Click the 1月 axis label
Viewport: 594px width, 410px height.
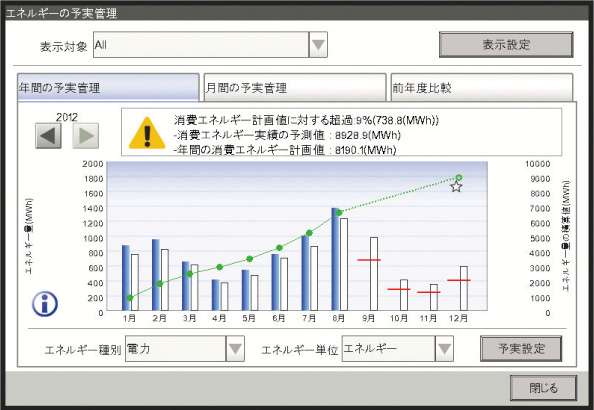pyautogui.click(x=129, y=318)
